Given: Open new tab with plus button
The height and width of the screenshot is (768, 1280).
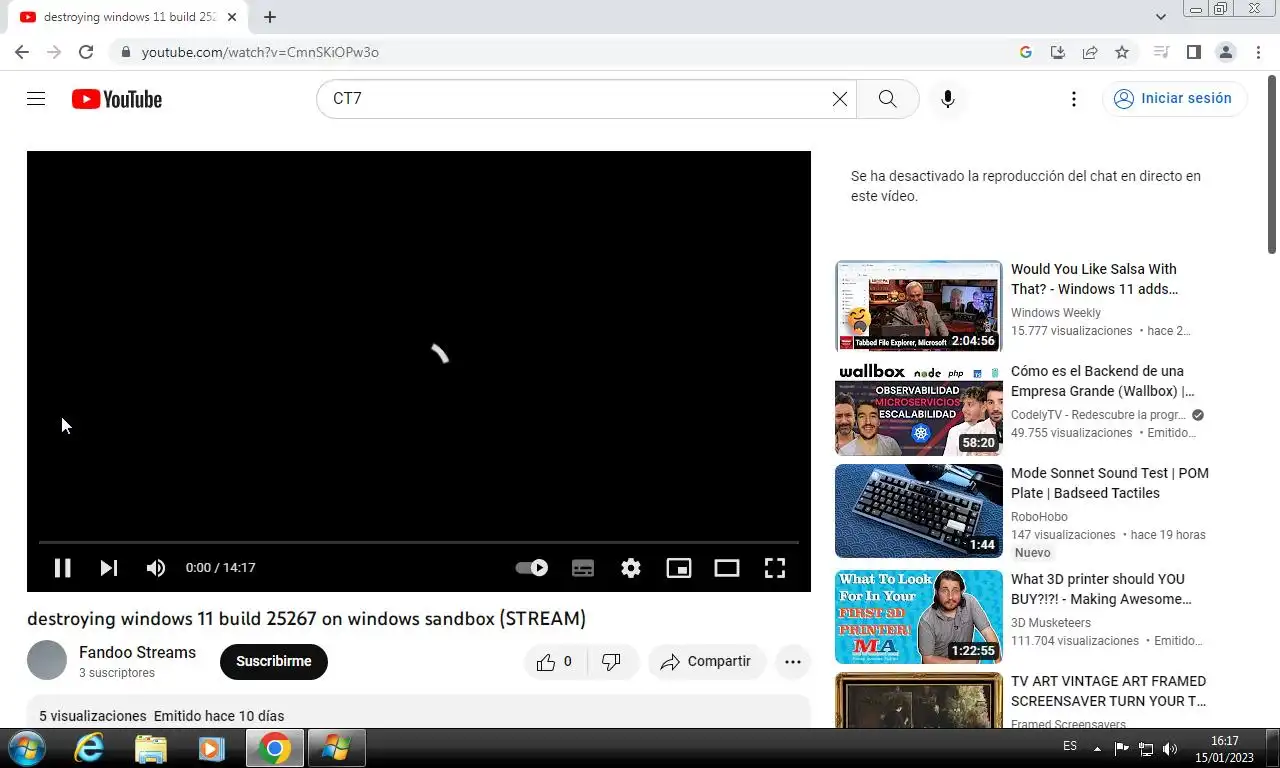Looking at the screenshot, I should (x=270, y=17).
